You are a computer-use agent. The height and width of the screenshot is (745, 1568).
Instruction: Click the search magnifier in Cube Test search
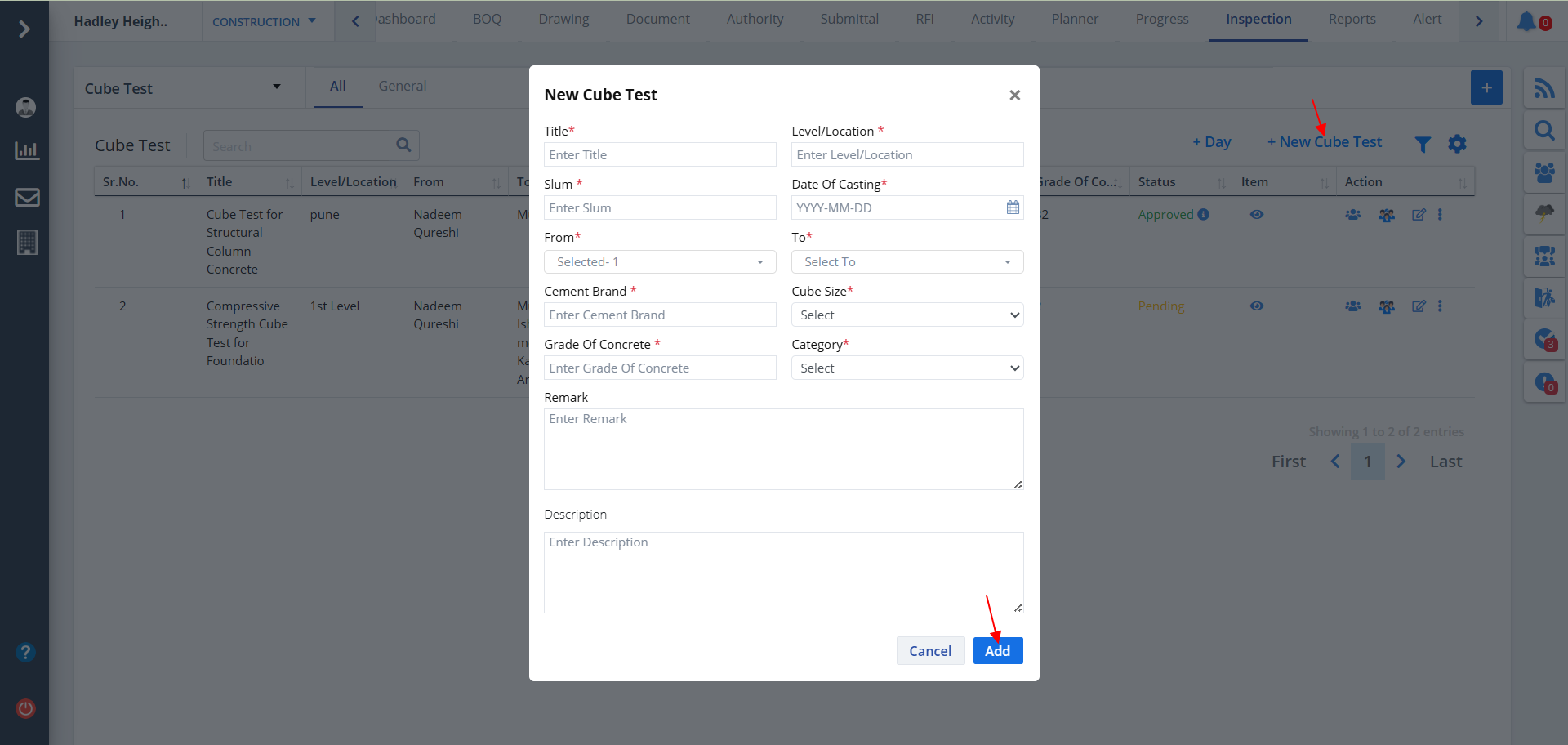[x=403, y=145]
